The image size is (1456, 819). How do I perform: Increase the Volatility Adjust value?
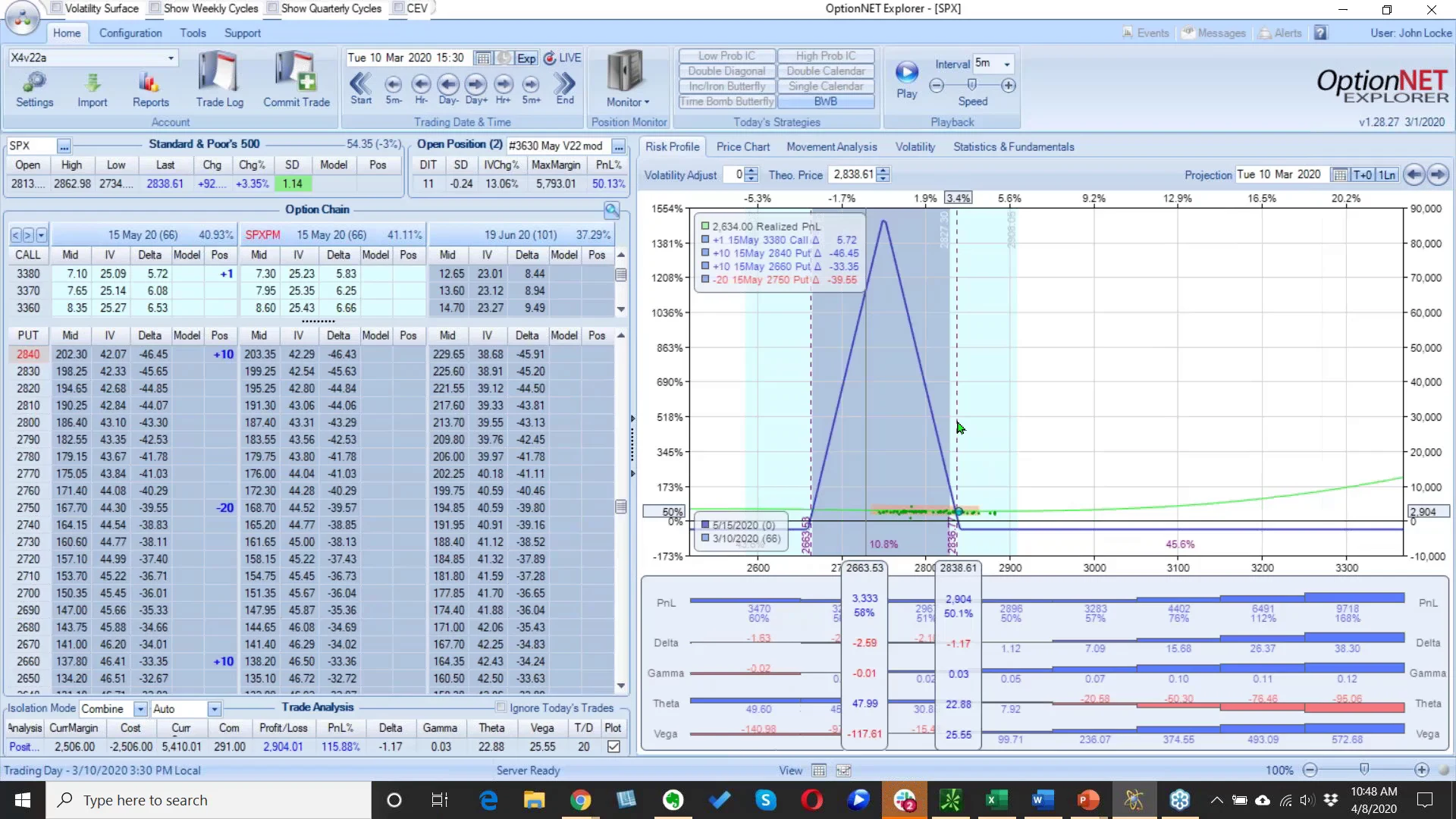tap(751, 171)
